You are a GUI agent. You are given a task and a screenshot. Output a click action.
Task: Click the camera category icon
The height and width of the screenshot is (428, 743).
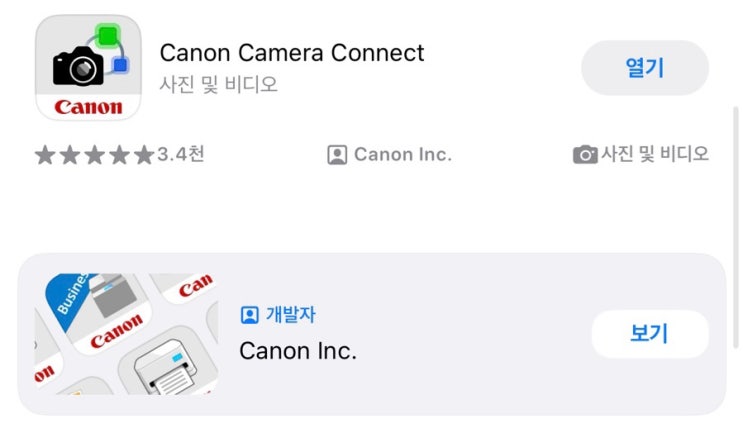point(585,155)
